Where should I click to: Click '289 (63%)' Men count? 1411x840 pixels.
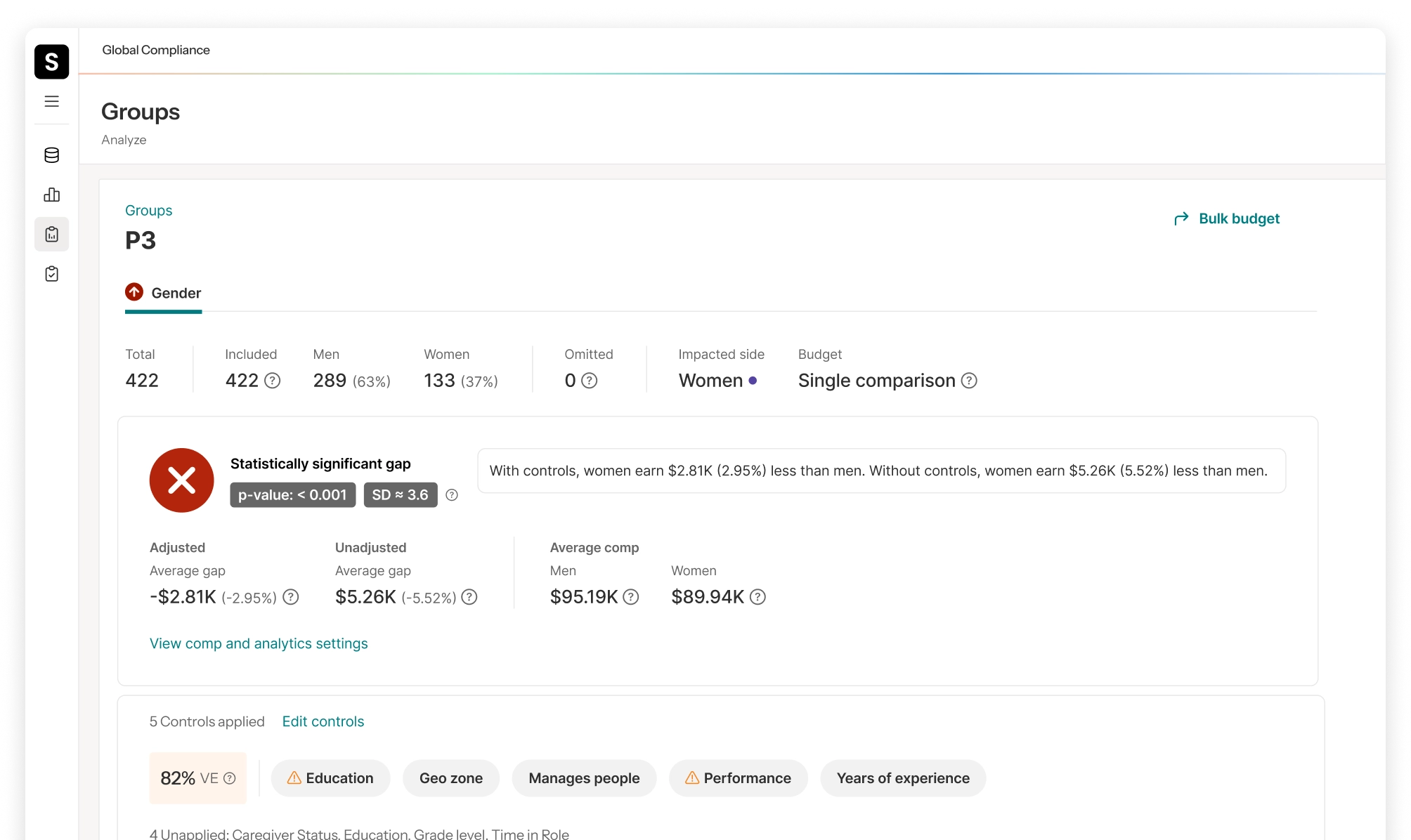point(352,381)
